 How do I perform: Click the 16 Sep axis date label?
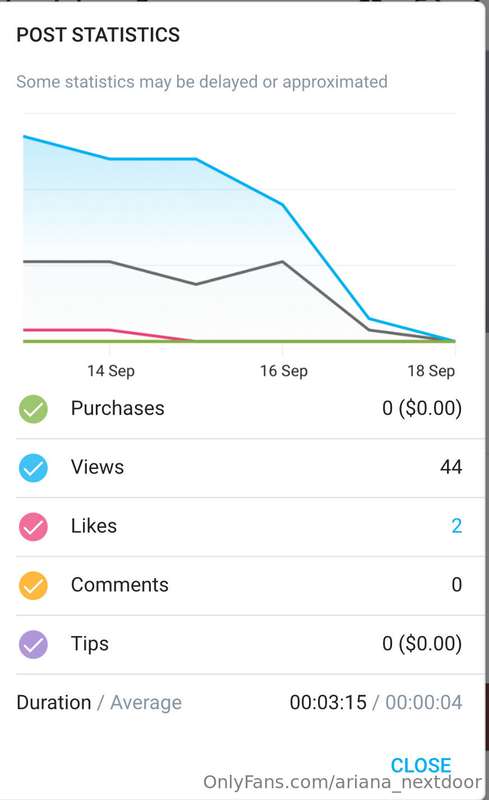coord(284,370)
